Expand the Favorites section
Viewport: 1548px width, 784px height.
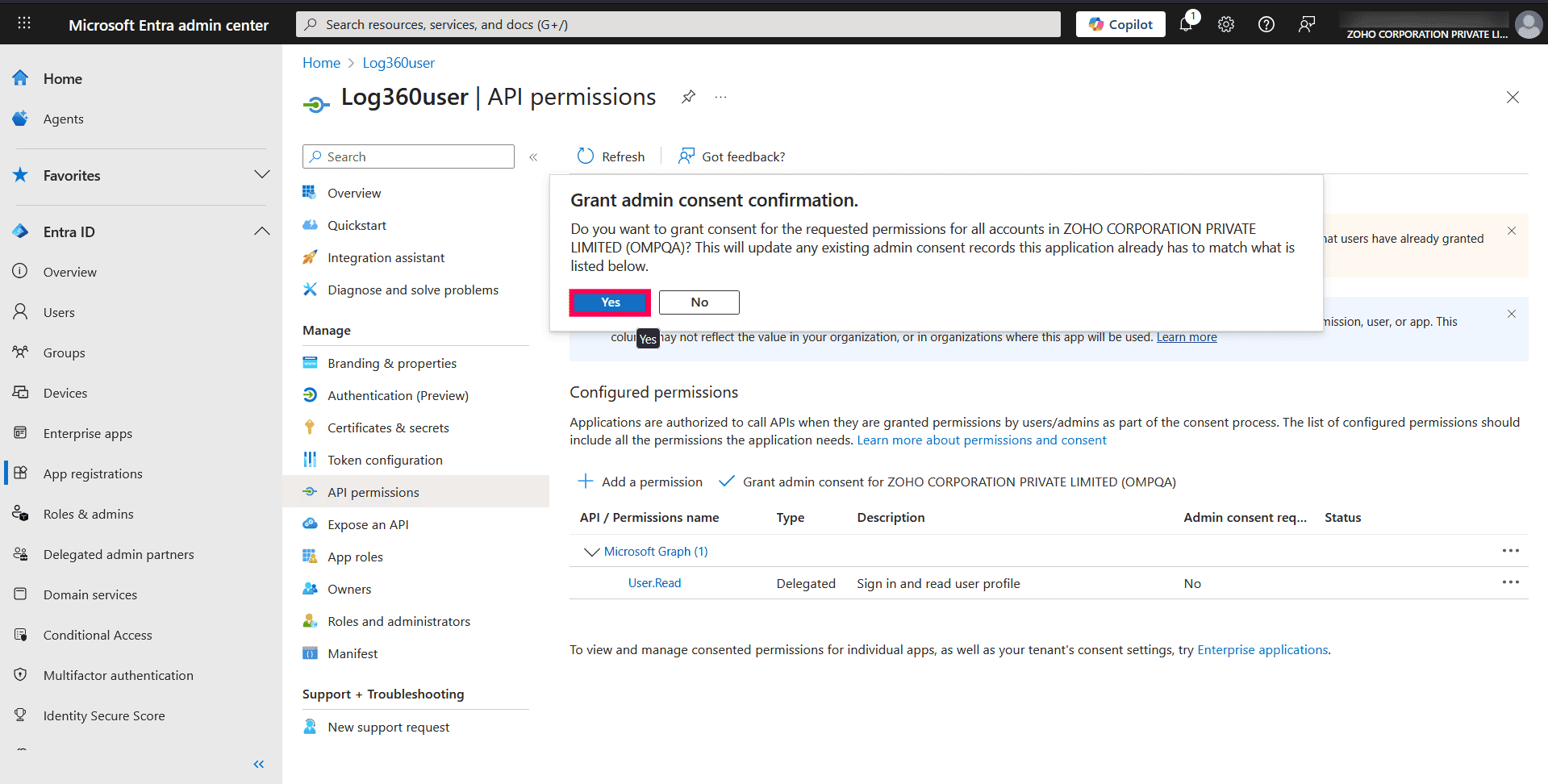[x=261, y=174]
